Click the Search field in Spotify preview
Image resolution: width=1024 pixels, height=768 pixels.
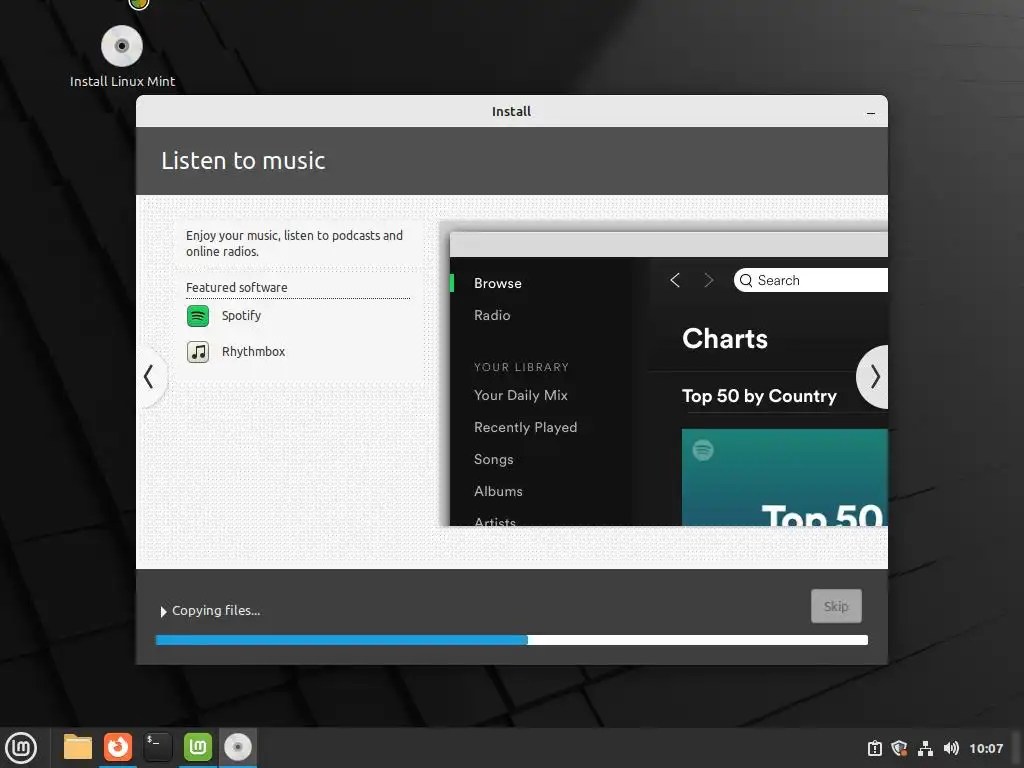810,280
